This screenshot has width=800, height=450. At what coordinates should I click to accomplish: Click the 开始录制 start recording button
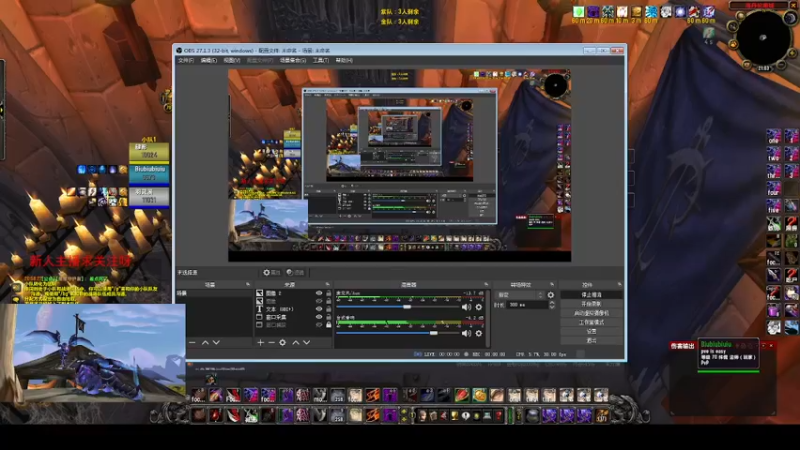pos(591,304)
